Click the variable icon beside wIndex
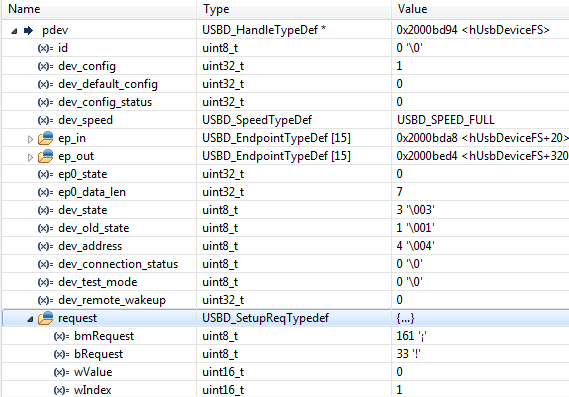The image size is (569, 397). (x=61, y=390)
